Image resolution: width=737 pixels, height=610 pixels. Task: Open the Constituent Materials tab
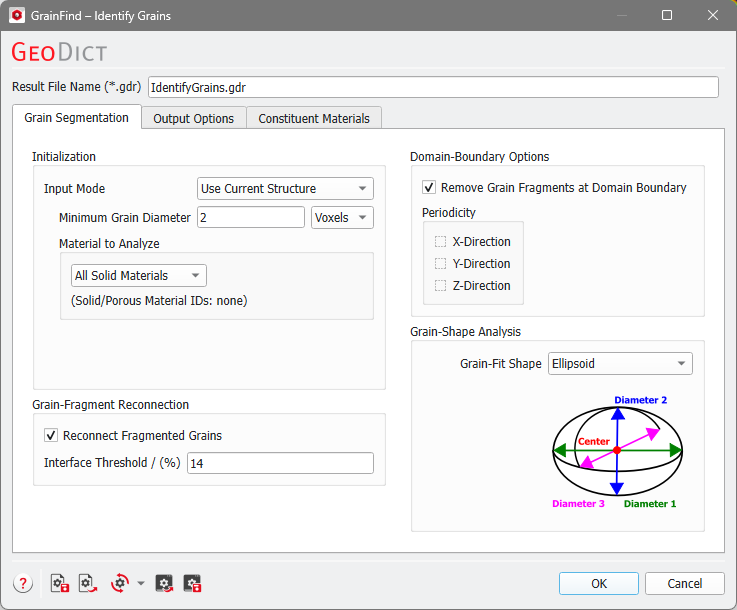(314, 118)
